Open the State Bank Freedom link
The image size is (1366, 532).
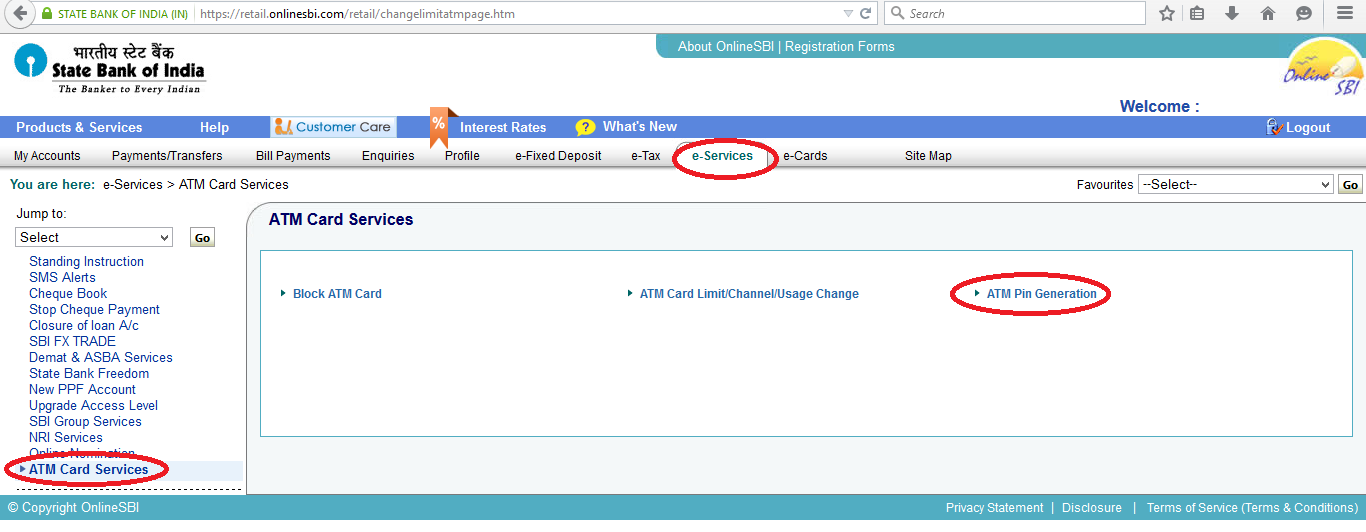(x=89, y=374)
